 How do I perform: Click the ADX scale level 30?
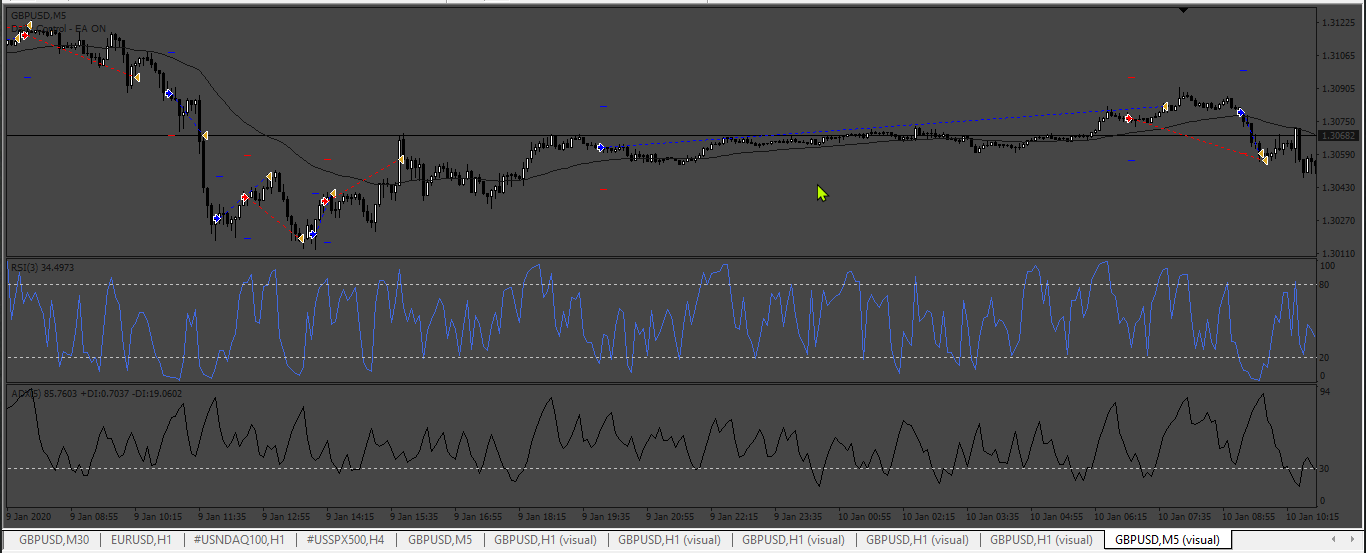point(1326,468)
